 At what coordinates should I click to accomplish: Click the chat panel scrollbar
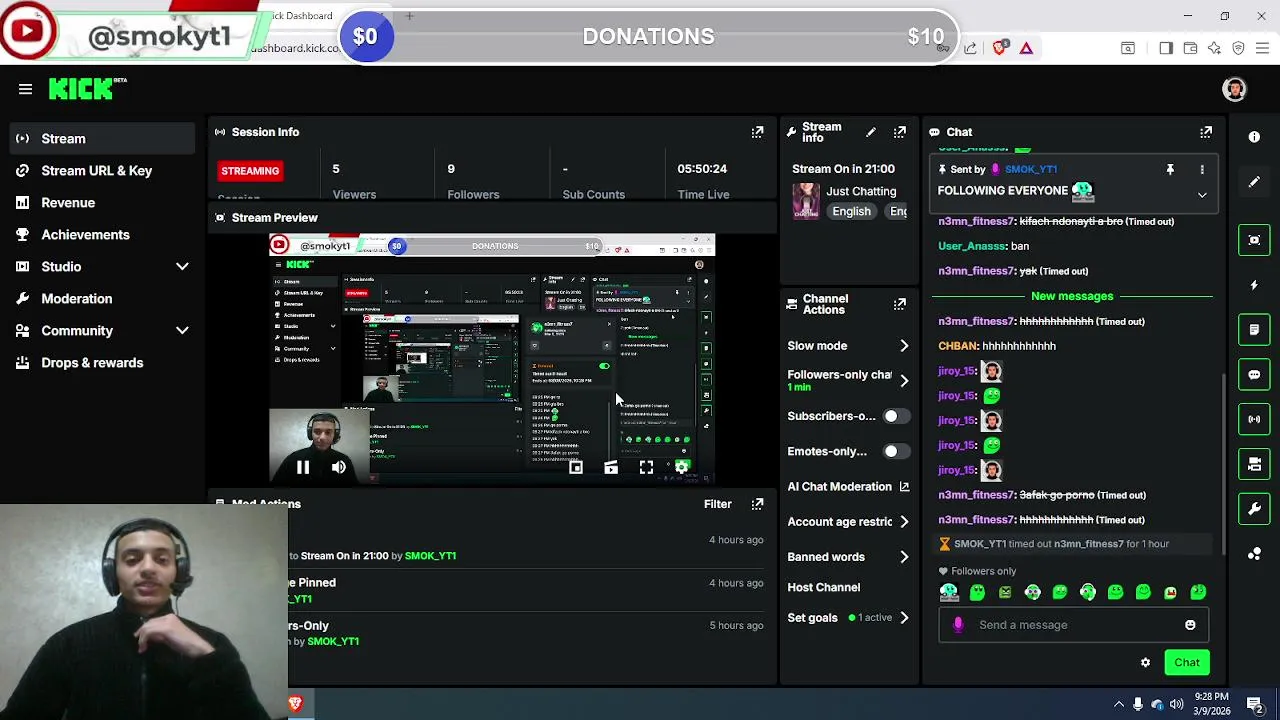pyautogui.click(x=1224, y=462)
